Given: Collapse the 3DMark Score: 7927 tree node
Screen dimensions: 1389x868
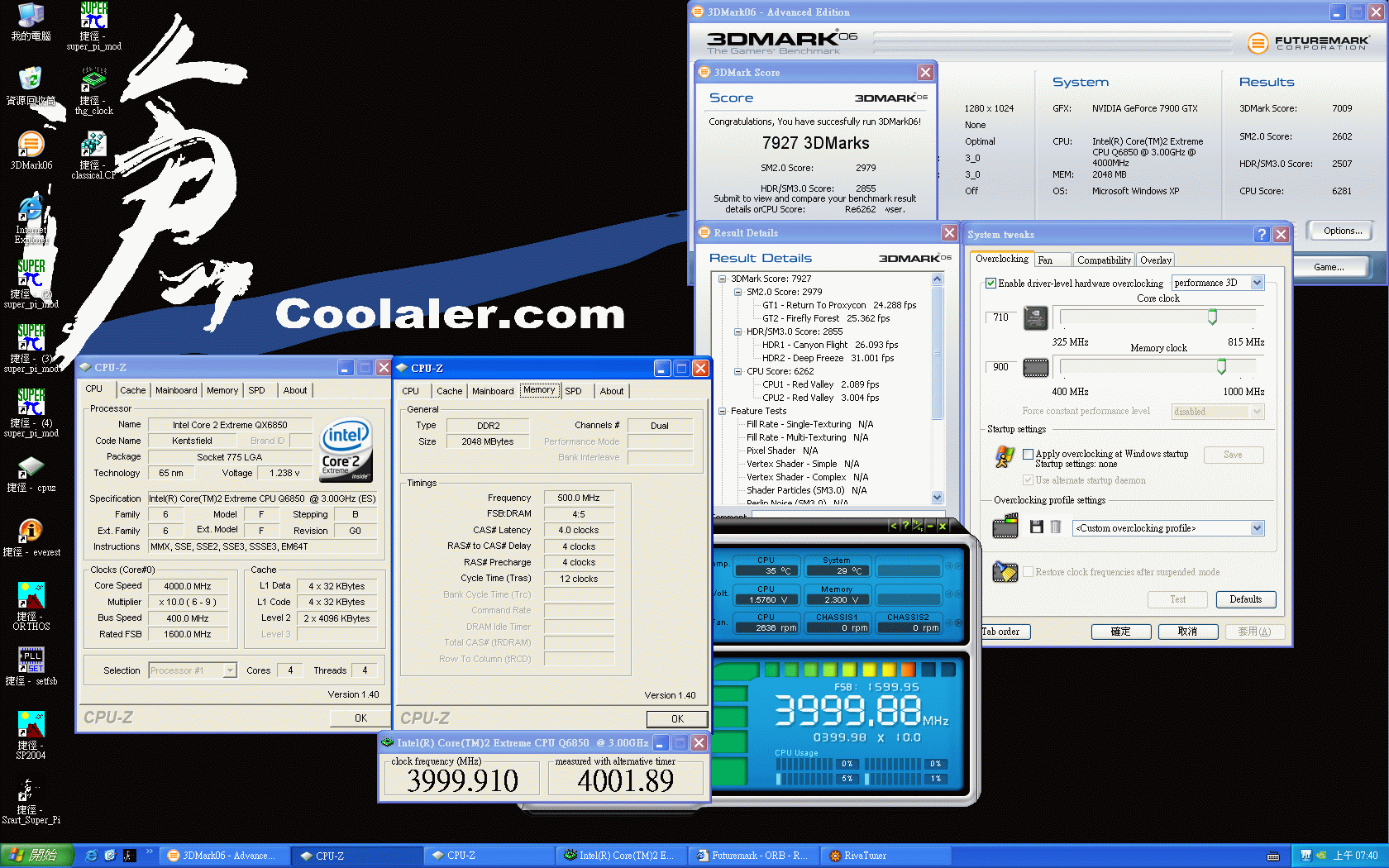Looking at the screenshot, I should click(722, 279).
